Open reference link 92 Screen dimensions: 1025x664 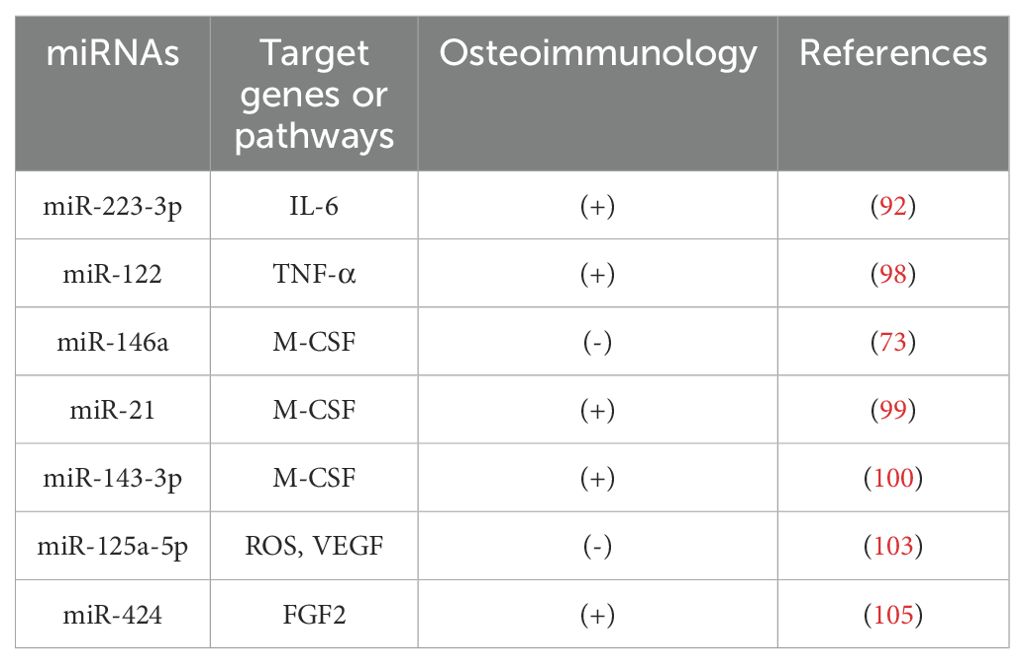893,205
